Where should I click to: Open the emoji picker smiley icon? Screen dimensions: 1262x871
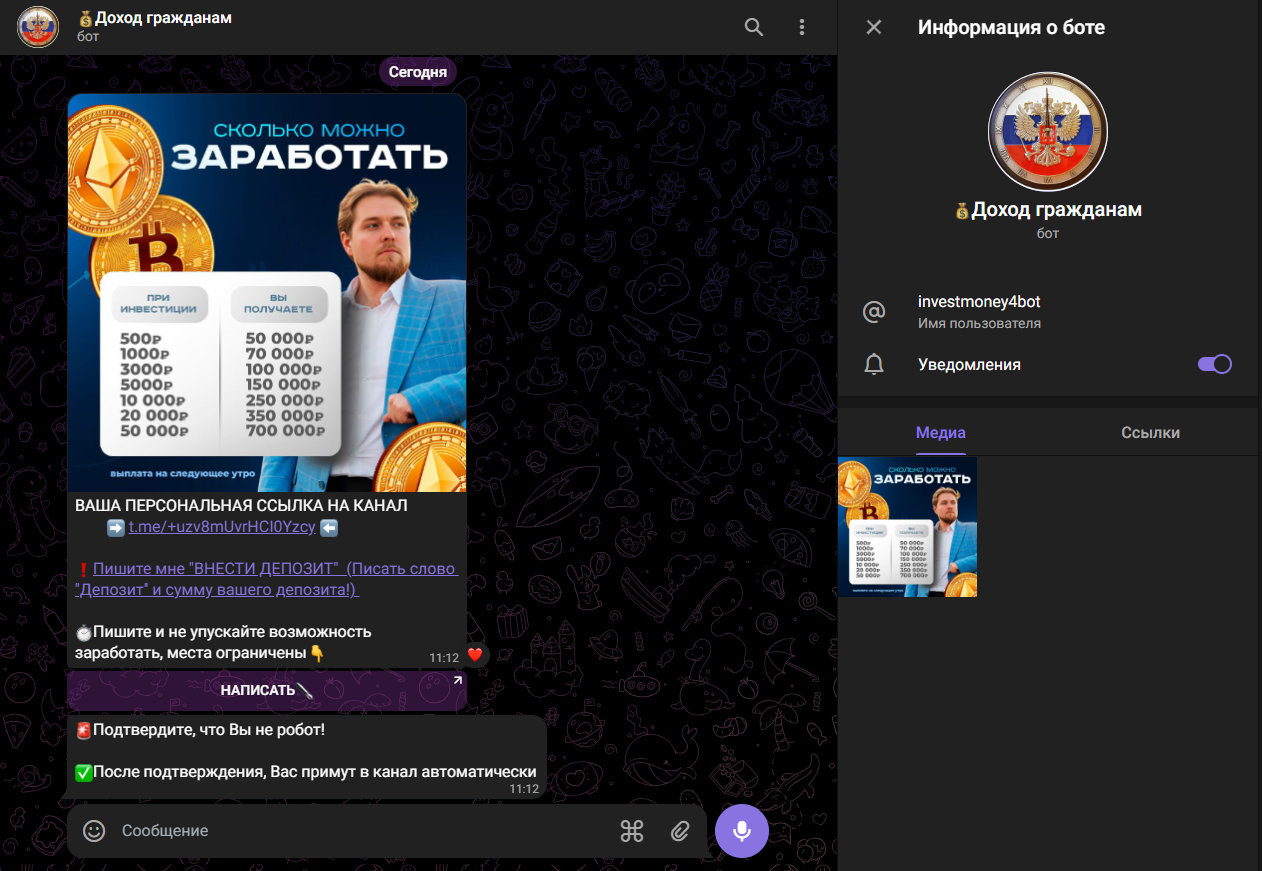[94, 831]
